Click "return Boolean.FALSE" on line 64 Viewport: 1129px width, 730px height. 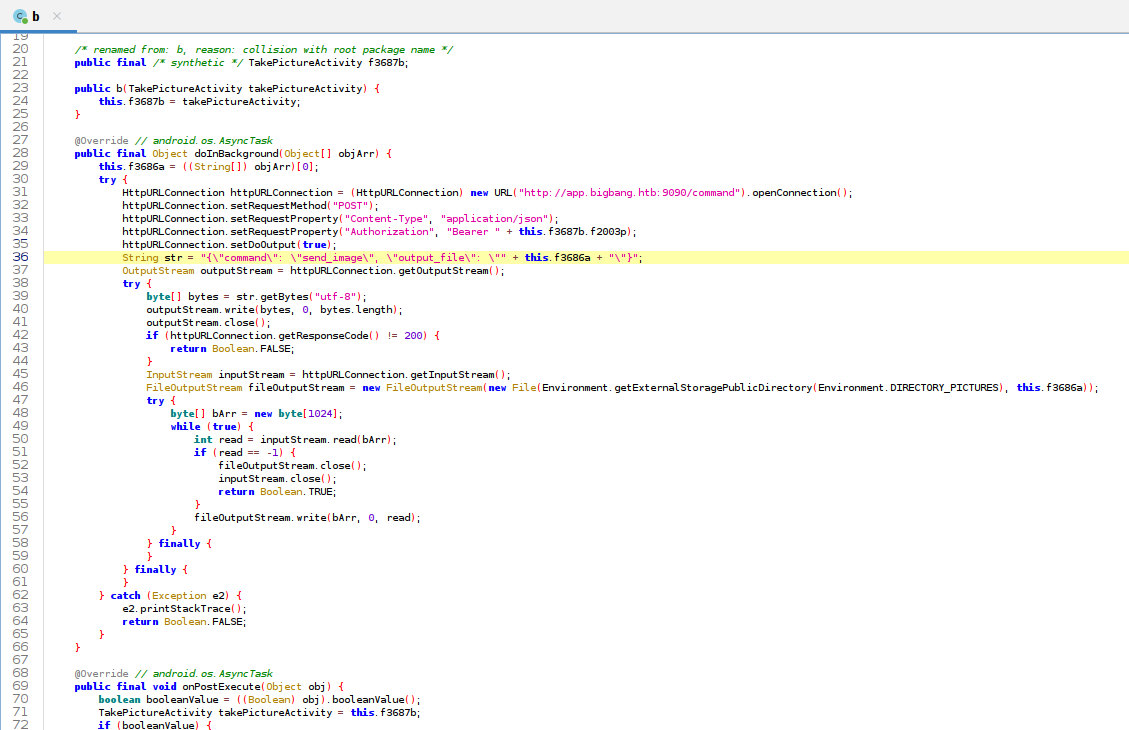[x=184, y=622]
